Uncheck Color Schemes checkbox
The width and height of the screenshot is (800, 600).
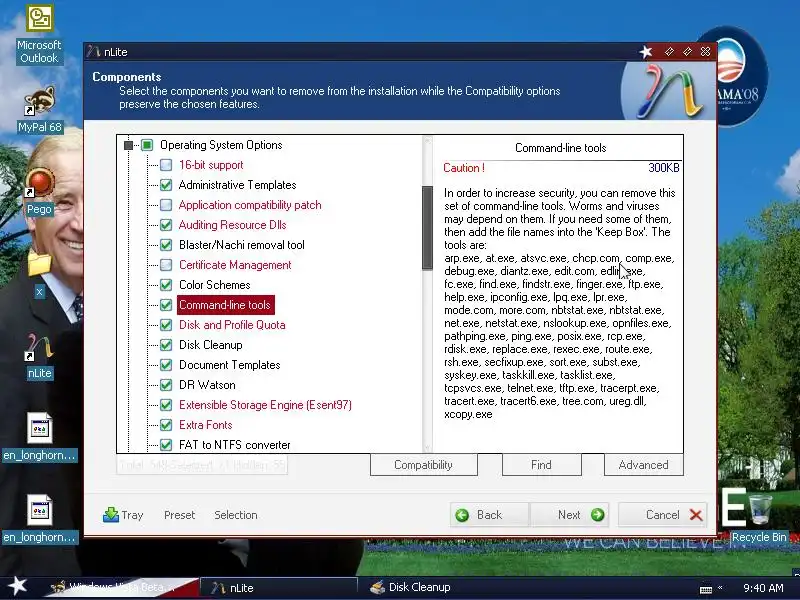pyautogui.click(x=166, y=285)
